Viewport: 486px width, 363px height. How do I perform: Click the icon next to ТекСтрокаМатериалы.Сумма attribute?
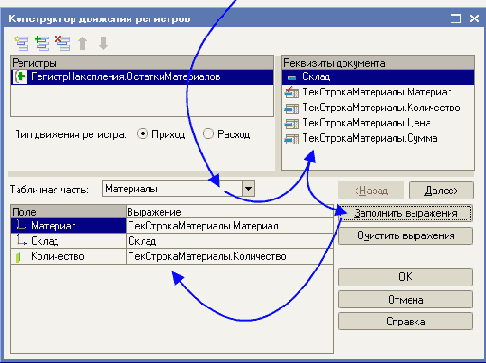pos(291,138)
